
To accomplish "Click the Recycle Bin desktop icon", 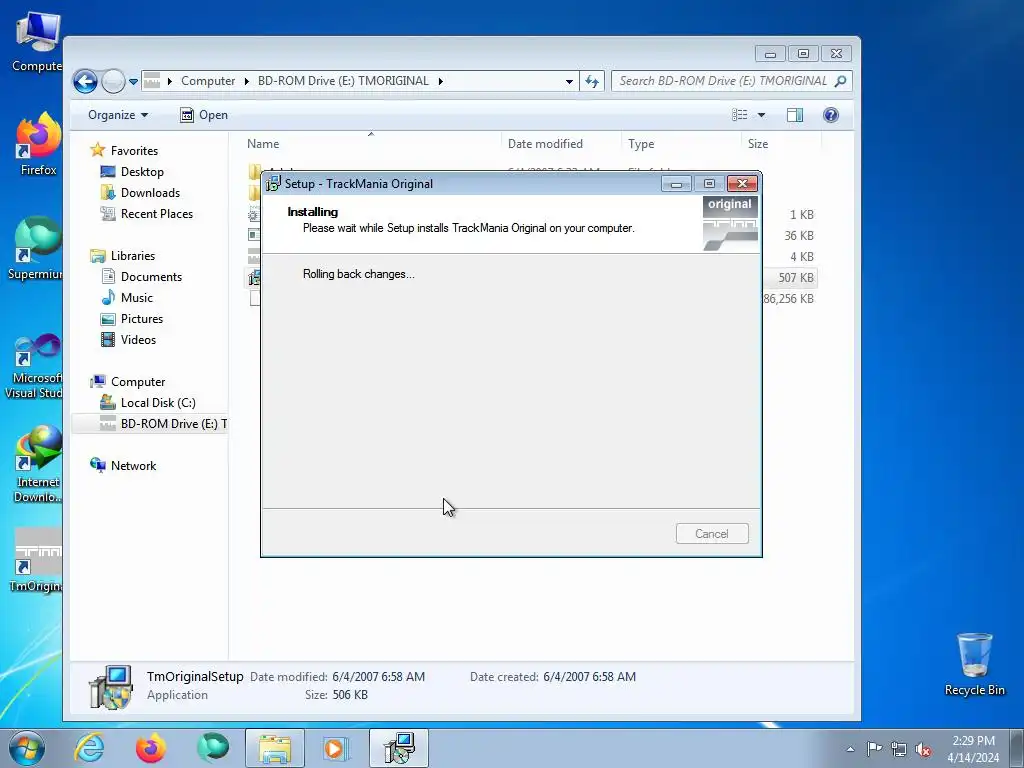I will pos(974,664).
